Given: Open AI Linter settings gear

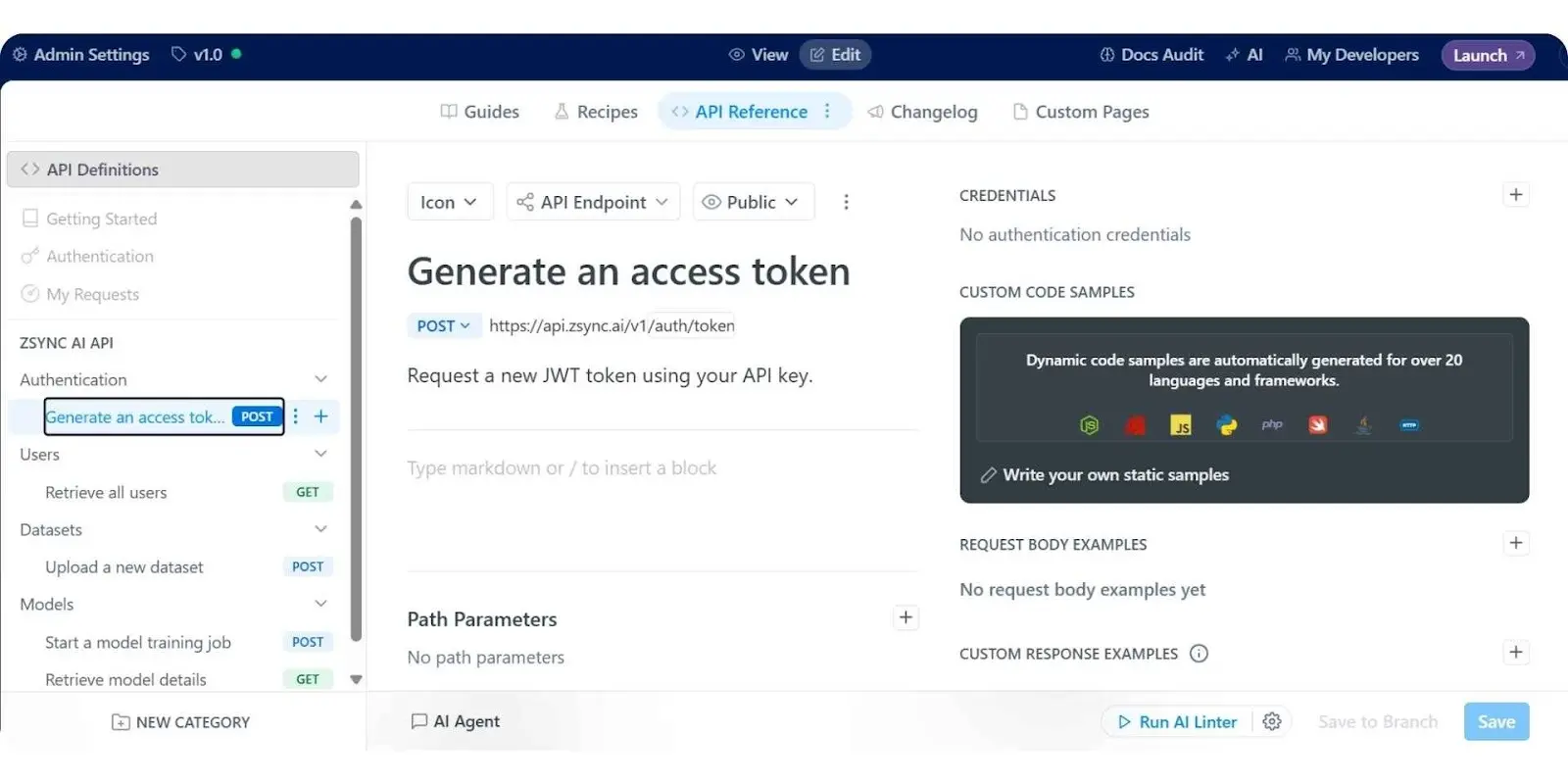Looking at the screenshot, I should [1272, 722].
